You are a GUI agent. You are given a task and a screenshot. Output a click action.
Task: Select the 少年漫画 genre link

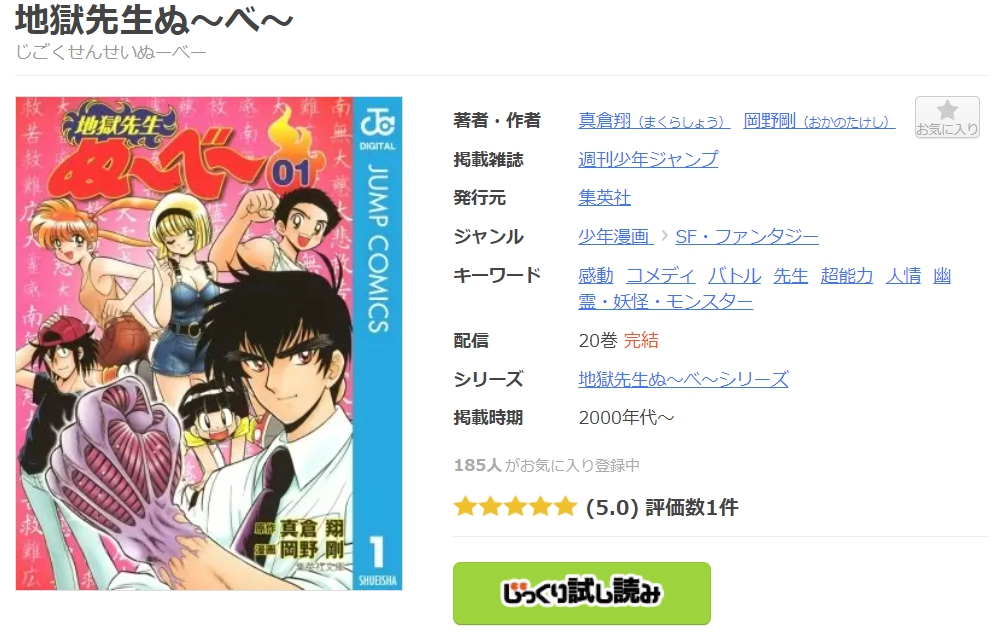[x=615, y=236]
